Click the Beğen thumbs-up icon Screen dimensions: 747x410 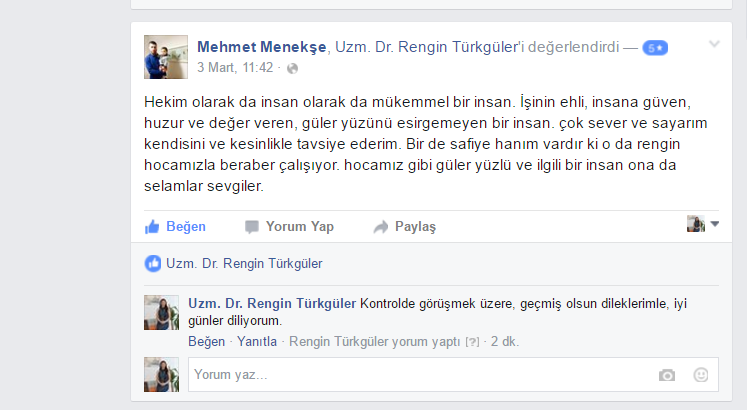click(x=152, y=227)
